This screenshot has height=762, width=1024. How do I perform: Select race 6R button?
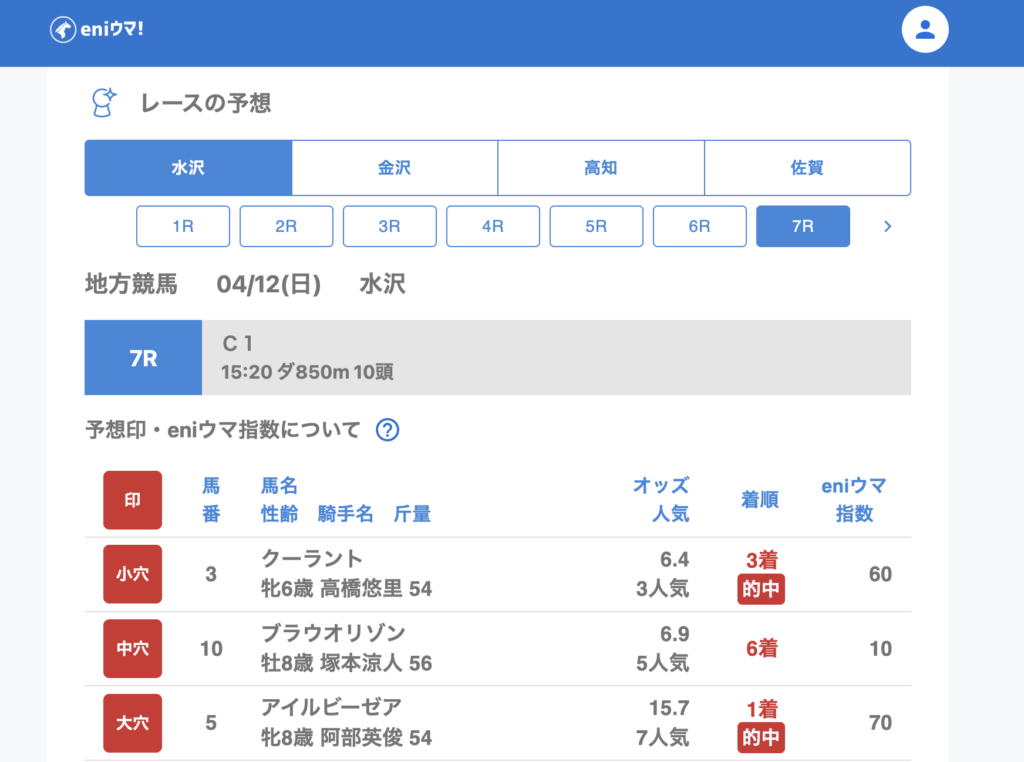[699, 227]
